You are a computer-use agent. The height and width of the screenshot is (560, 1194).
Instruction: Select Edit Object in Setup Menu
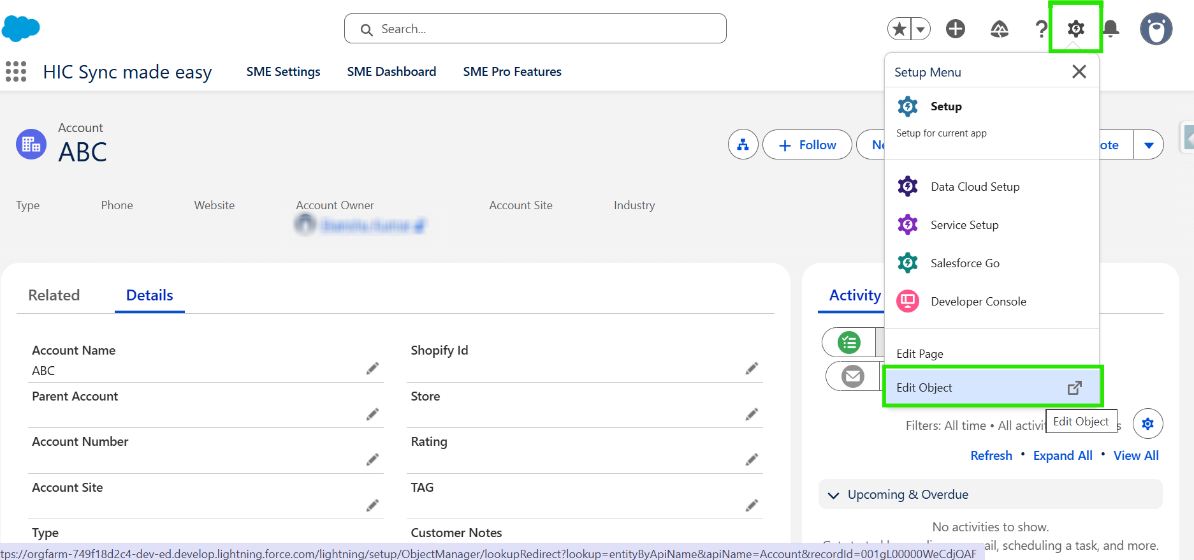(x=990, y=387)
